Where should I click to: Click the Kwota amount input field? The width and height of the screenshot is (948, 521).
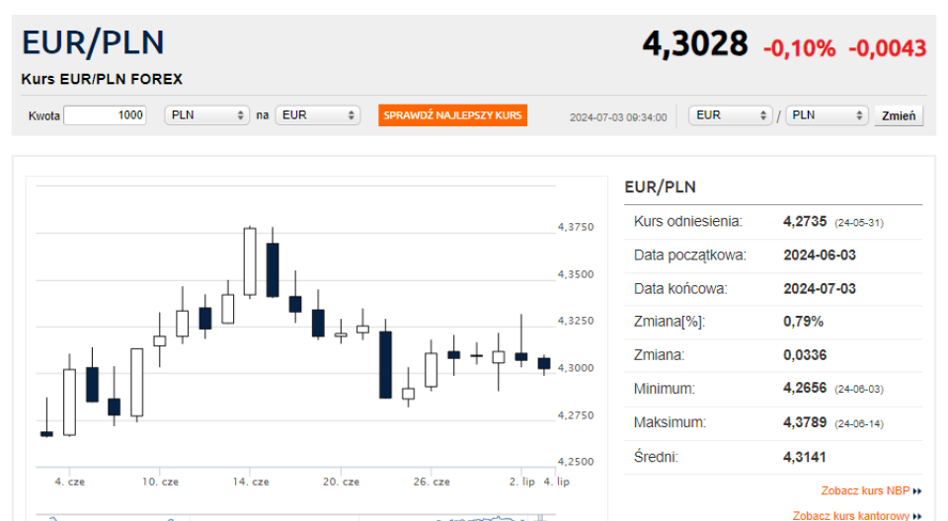tap(105, 115)
